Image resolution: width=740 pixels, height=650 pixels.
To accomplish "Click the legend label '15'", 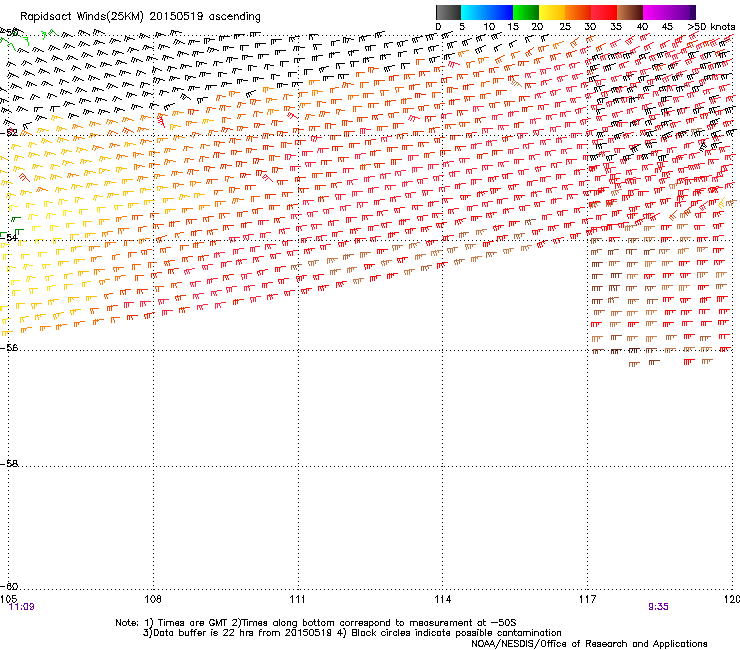I will 513,27.
